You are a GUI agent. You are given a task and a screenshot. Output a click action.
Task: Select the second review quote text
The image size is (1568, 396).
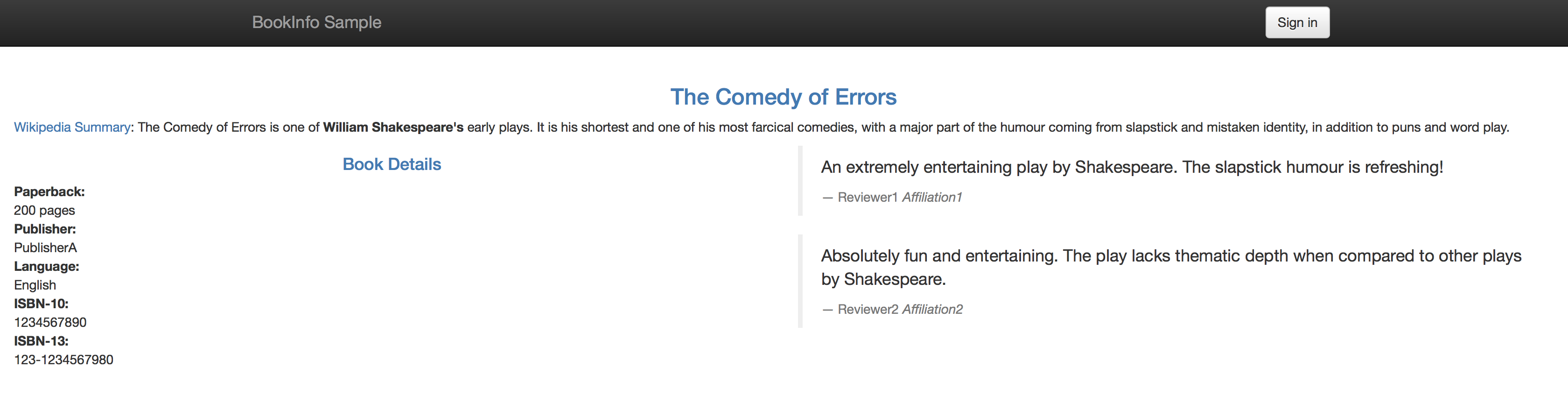pyautogui.click(x=1171, y=268)
